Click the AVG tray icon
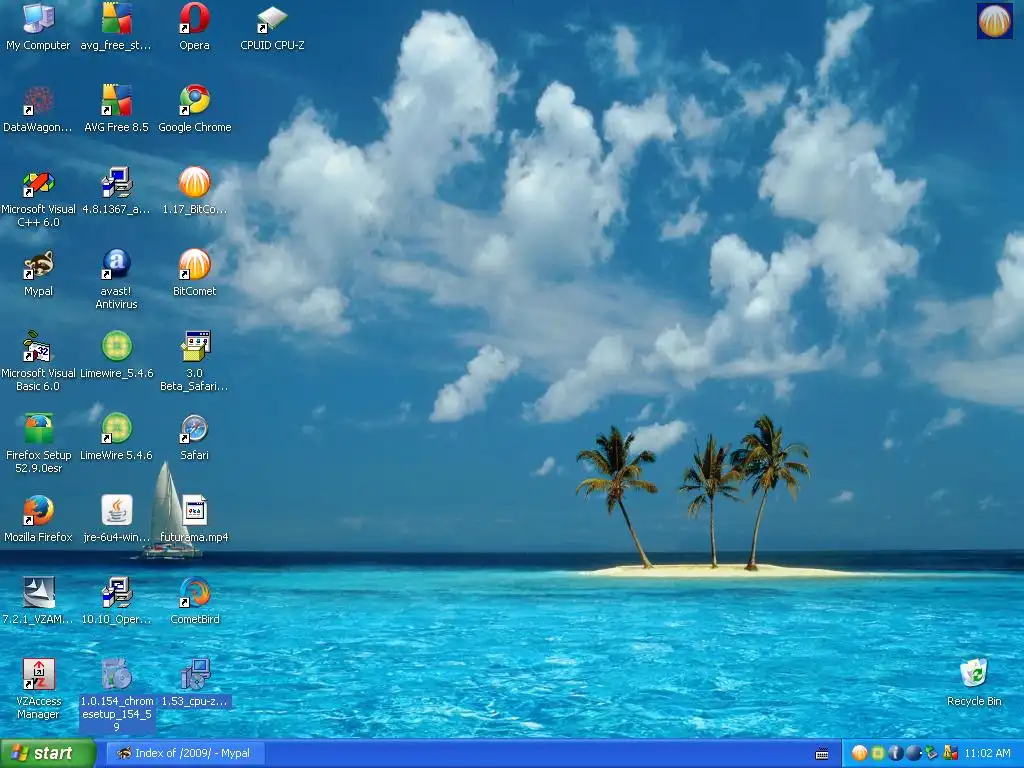This screenshot has width=1024, height=768. coord(950,753)
